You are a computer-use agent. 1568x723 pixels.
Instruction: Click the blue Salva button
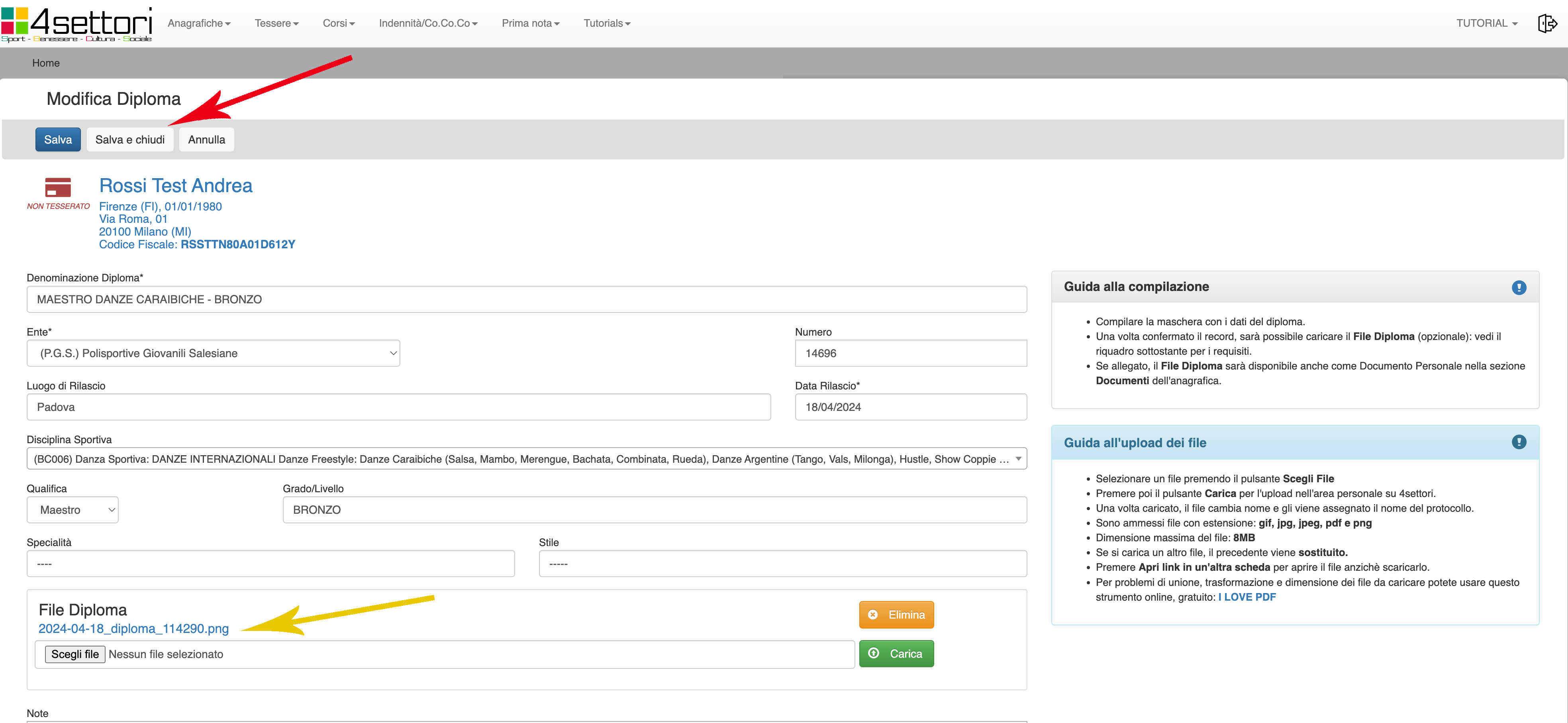click(58, 139)
